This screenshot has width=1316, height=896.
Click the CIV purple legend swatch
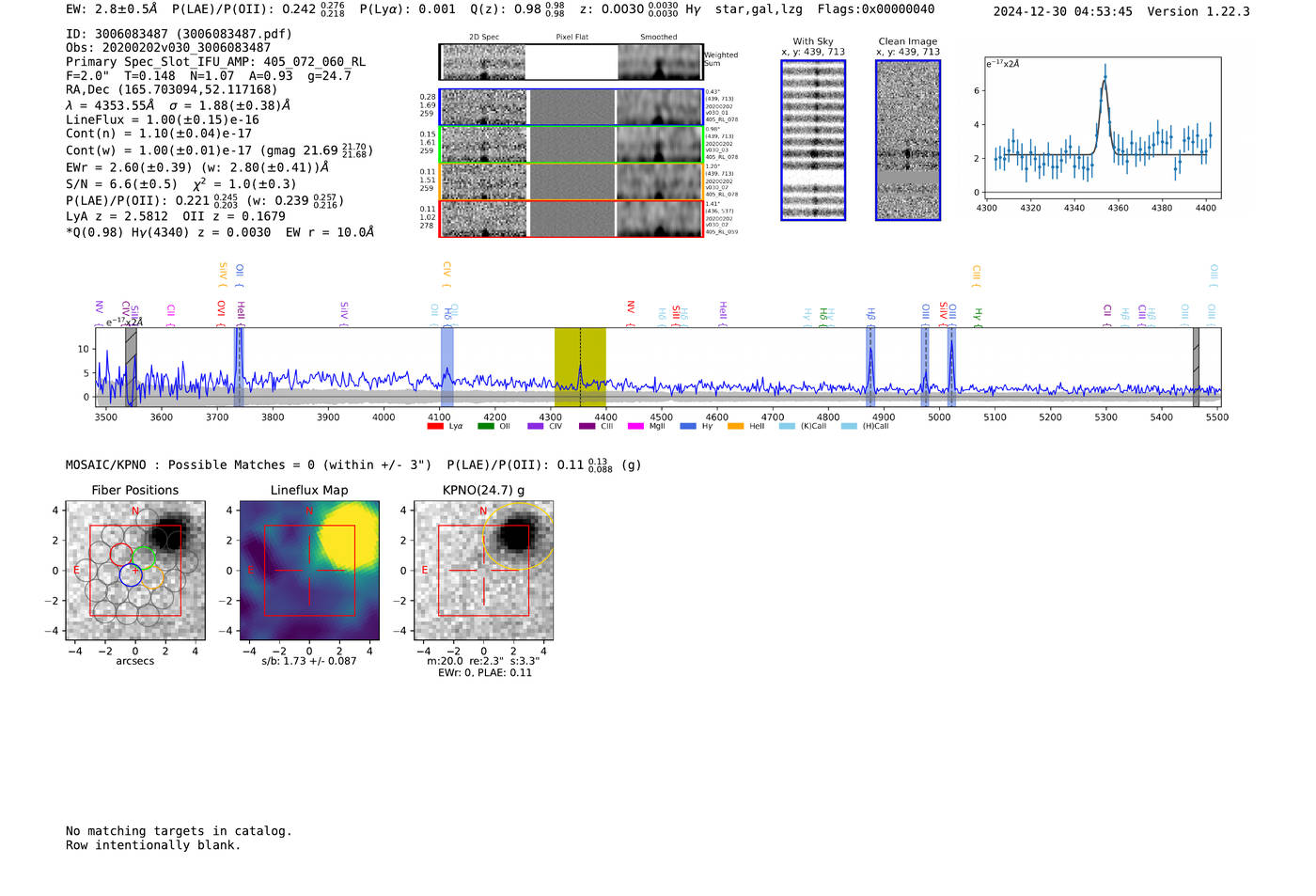click(536, 427)
